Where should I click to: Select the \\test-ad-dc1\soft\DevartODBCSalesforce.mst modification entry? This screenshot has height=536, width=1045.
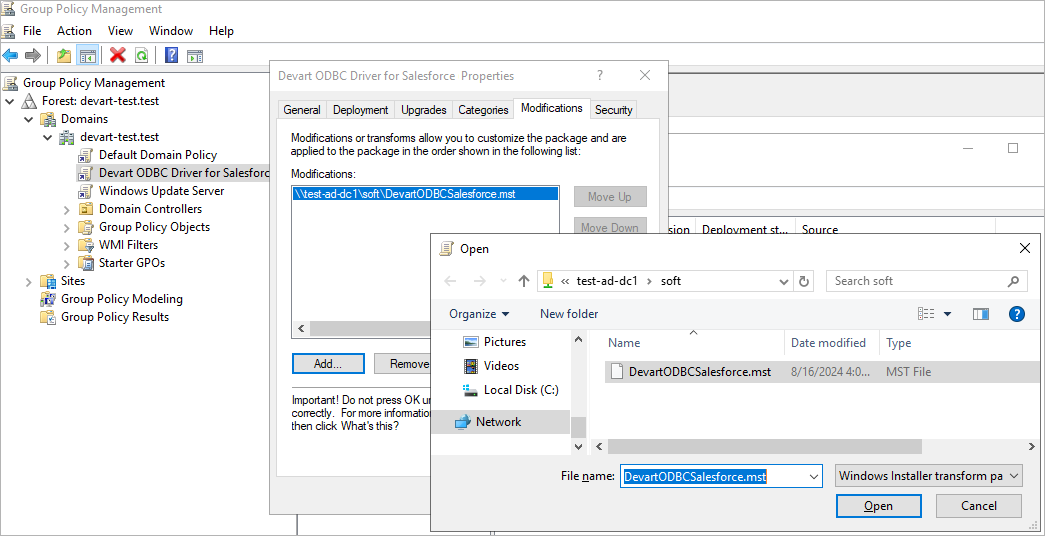[x=425, y=194]
